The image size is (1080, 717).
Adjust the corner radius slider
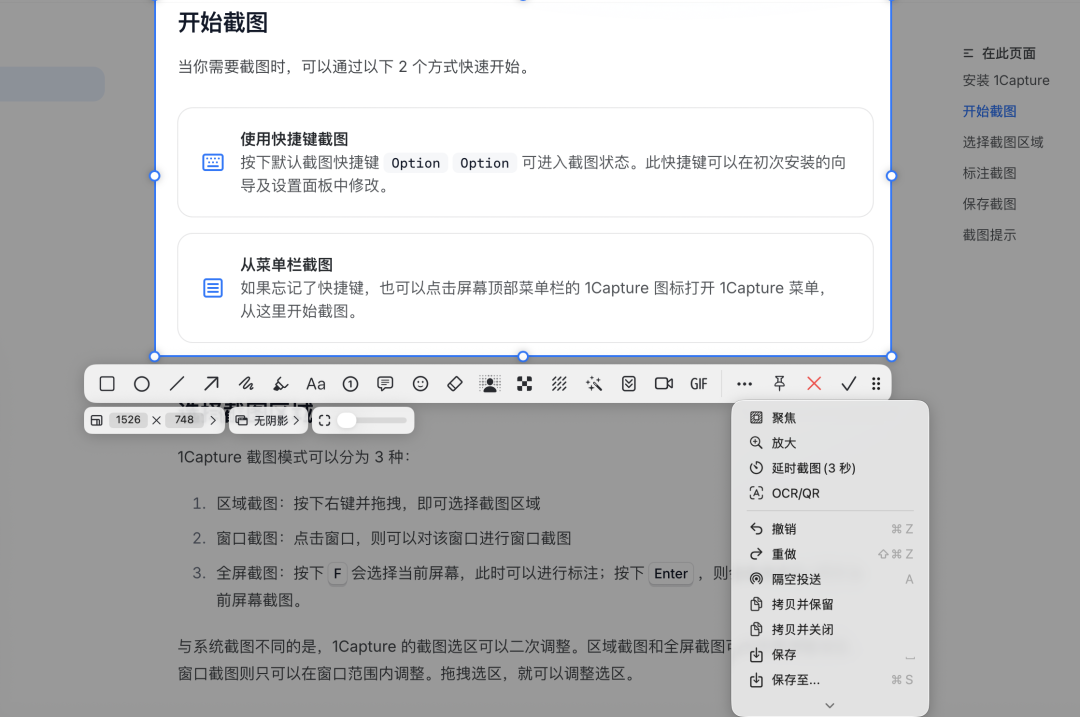pos(373,420)
